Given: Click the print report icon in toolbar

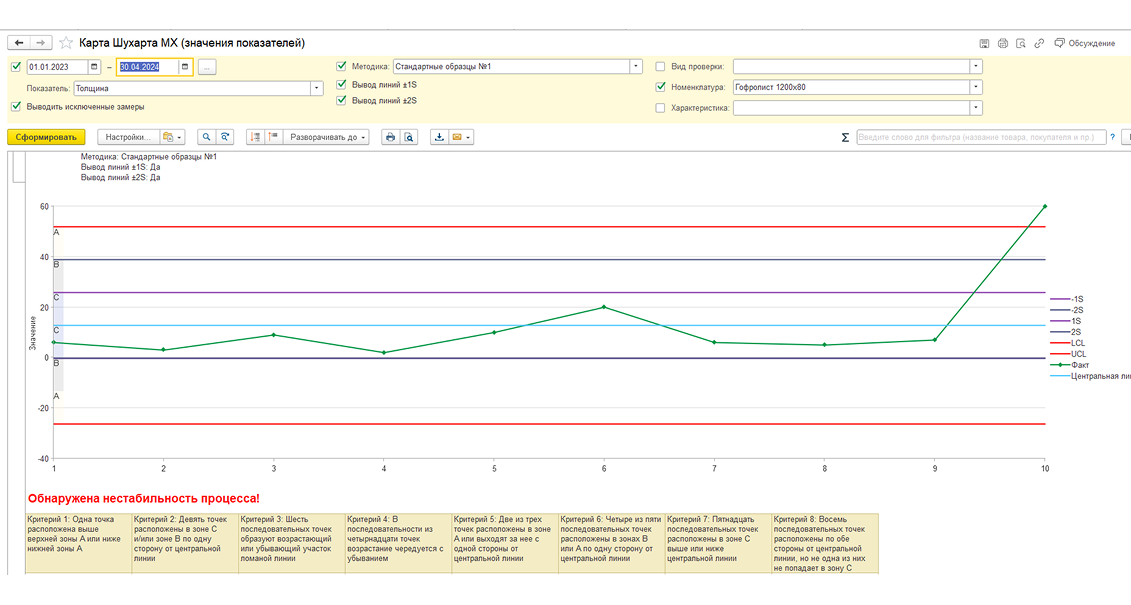Looking at the screenshot, I should coord(390,137).
